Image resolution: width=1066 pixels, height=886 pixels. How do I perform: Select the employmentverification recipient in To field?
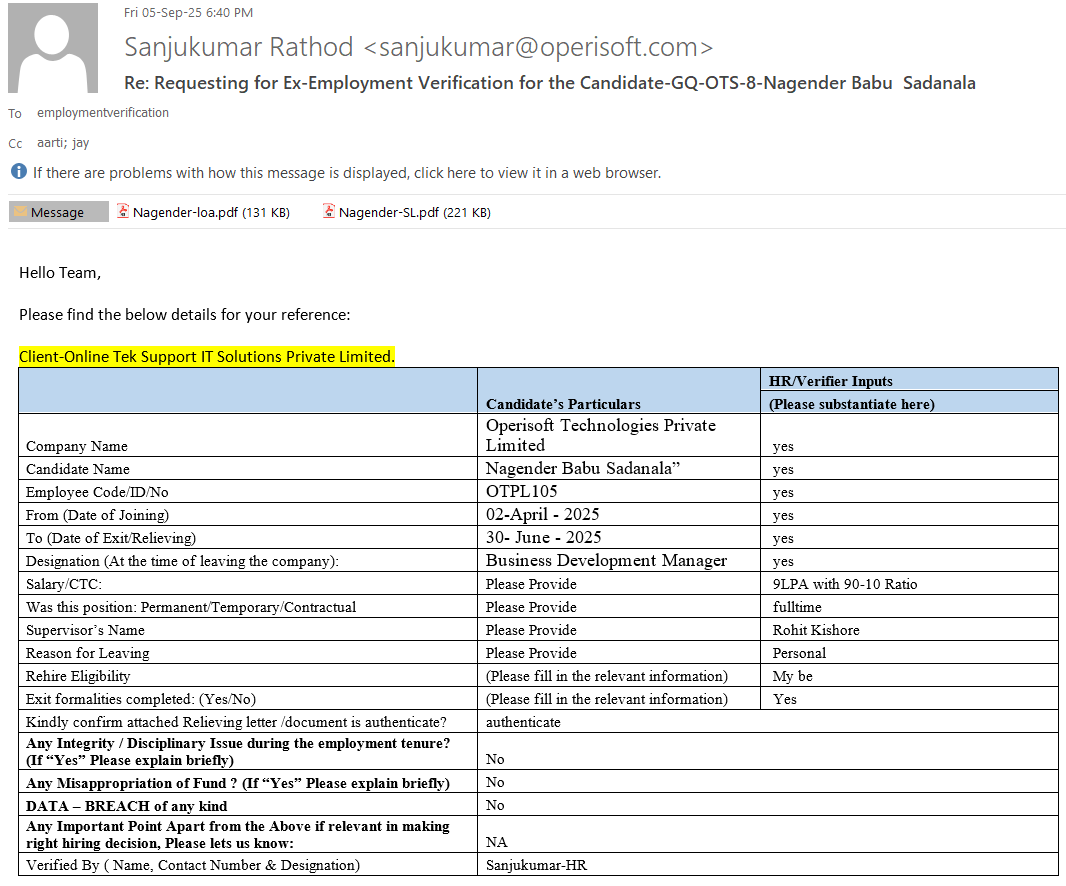[103, 113]
